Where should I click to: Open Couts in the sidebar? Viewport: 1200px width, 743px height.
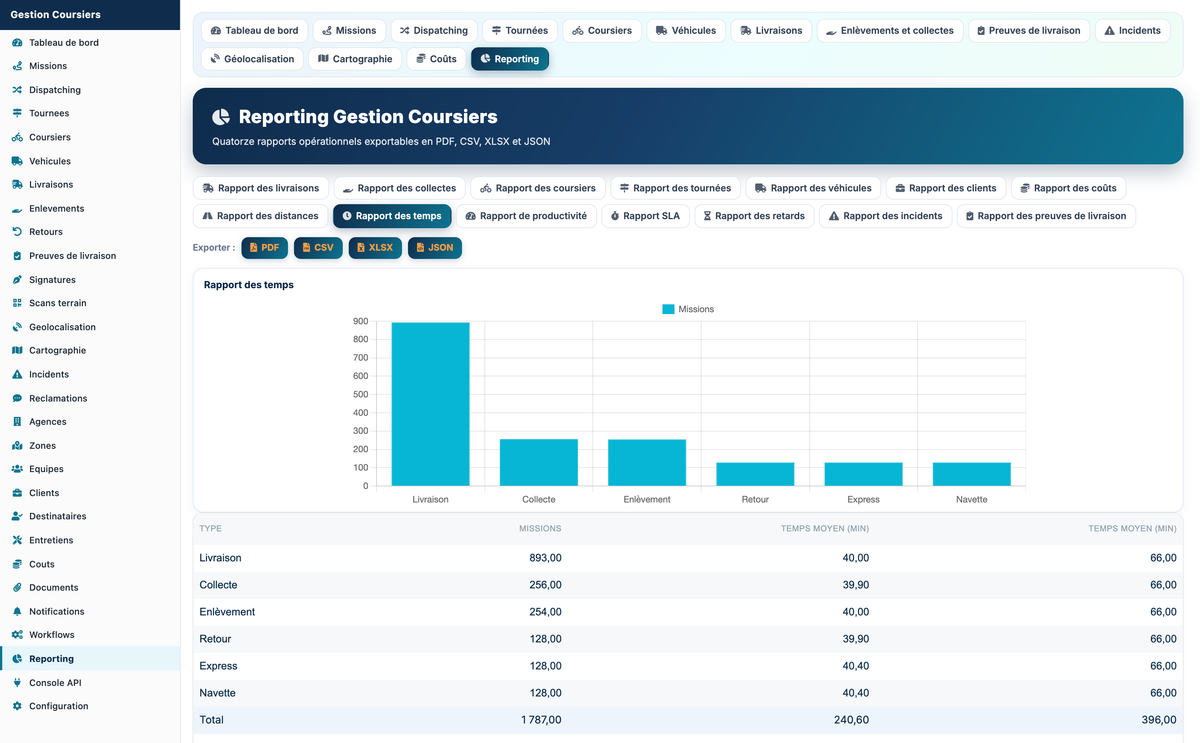42,564
